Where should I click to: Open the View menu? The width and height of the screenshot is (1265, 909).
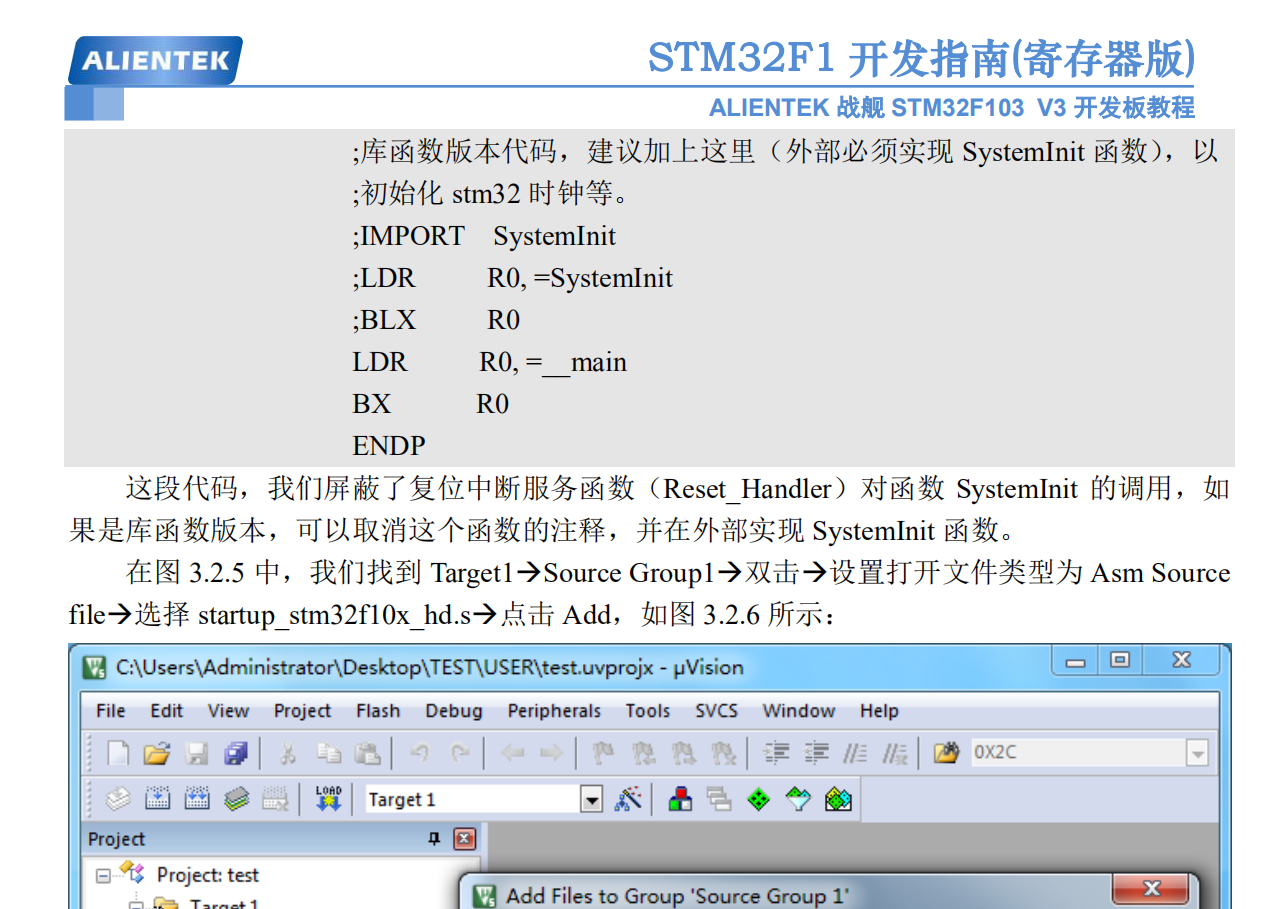[x=228, y=711]
